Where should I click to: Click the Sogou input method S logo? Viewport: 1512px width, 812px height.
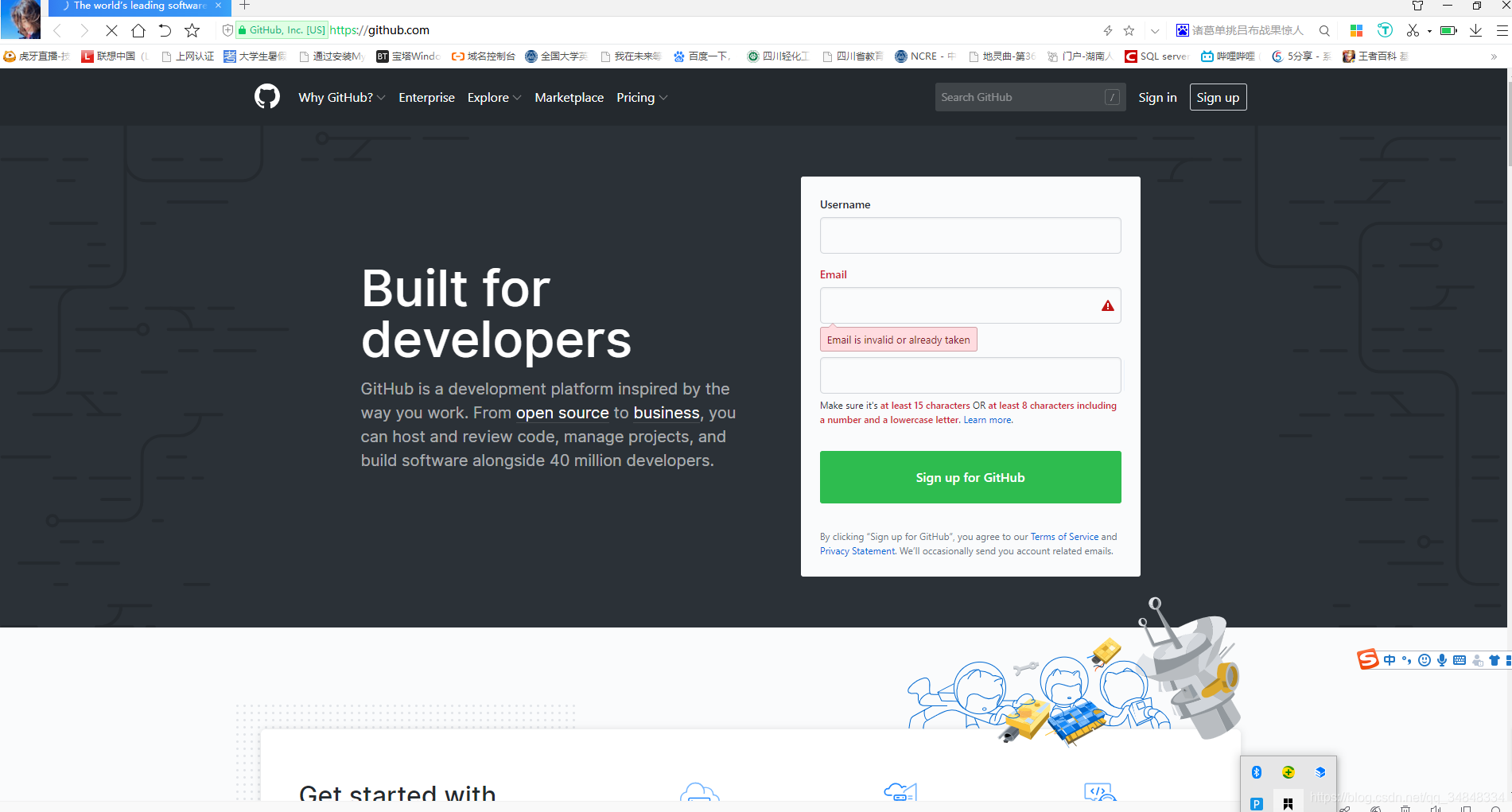(1367, 659)
